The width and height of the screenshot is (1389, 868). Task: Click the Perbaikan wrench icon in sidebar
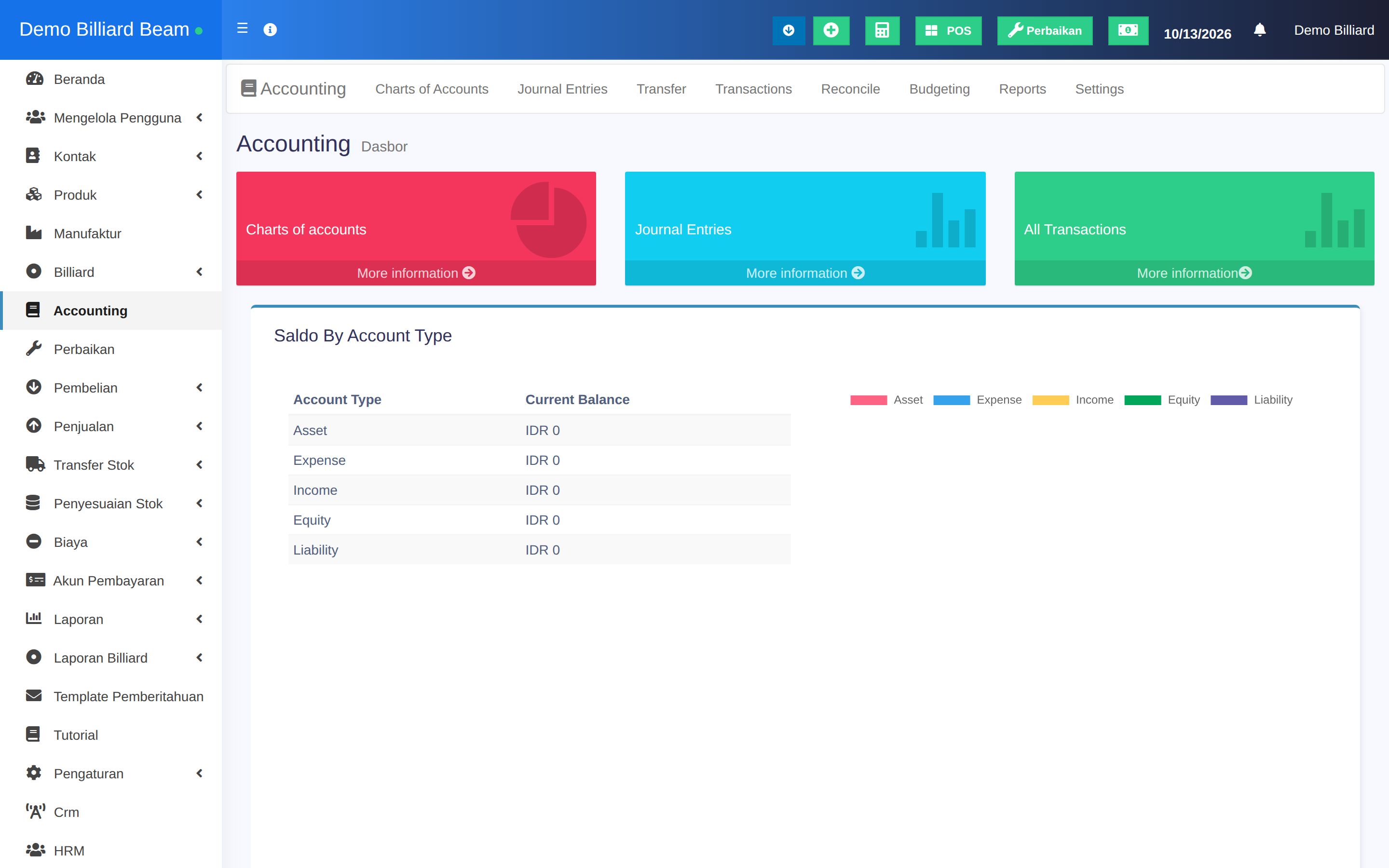click(34, 349)
